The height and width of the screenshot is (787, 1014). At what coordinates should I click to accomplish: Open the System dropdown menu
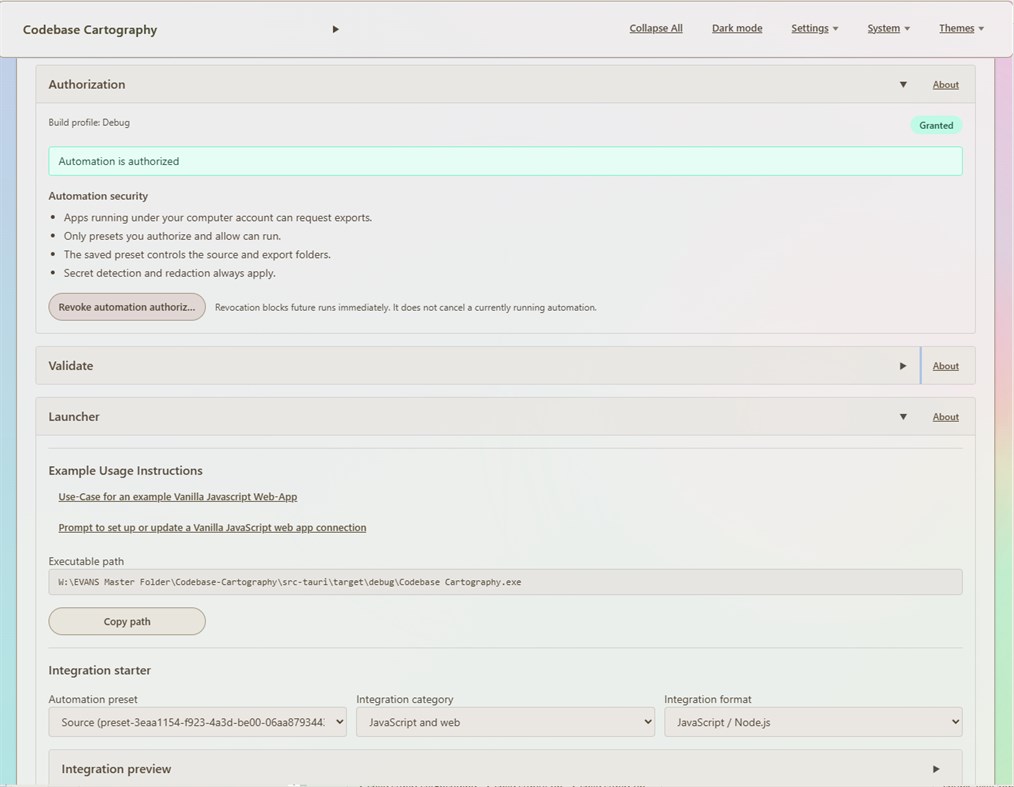click(x=888, y=28)
